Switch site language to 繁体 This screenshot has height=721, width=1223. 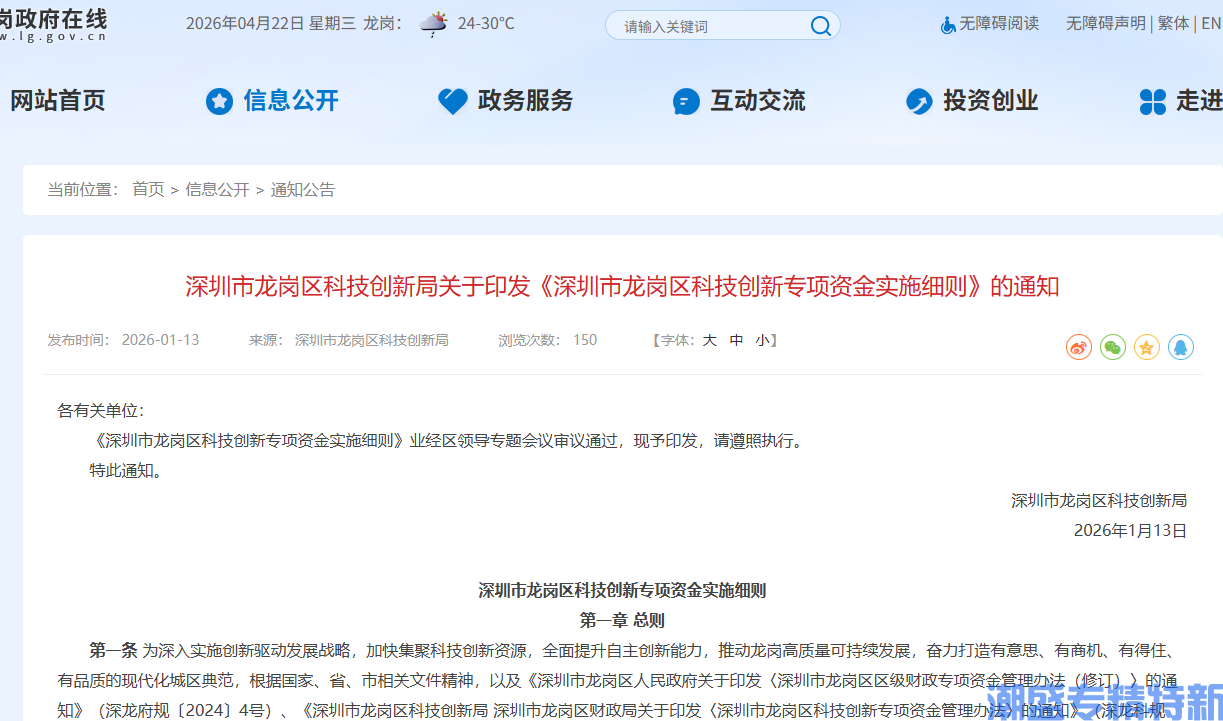coord(1173,23)
